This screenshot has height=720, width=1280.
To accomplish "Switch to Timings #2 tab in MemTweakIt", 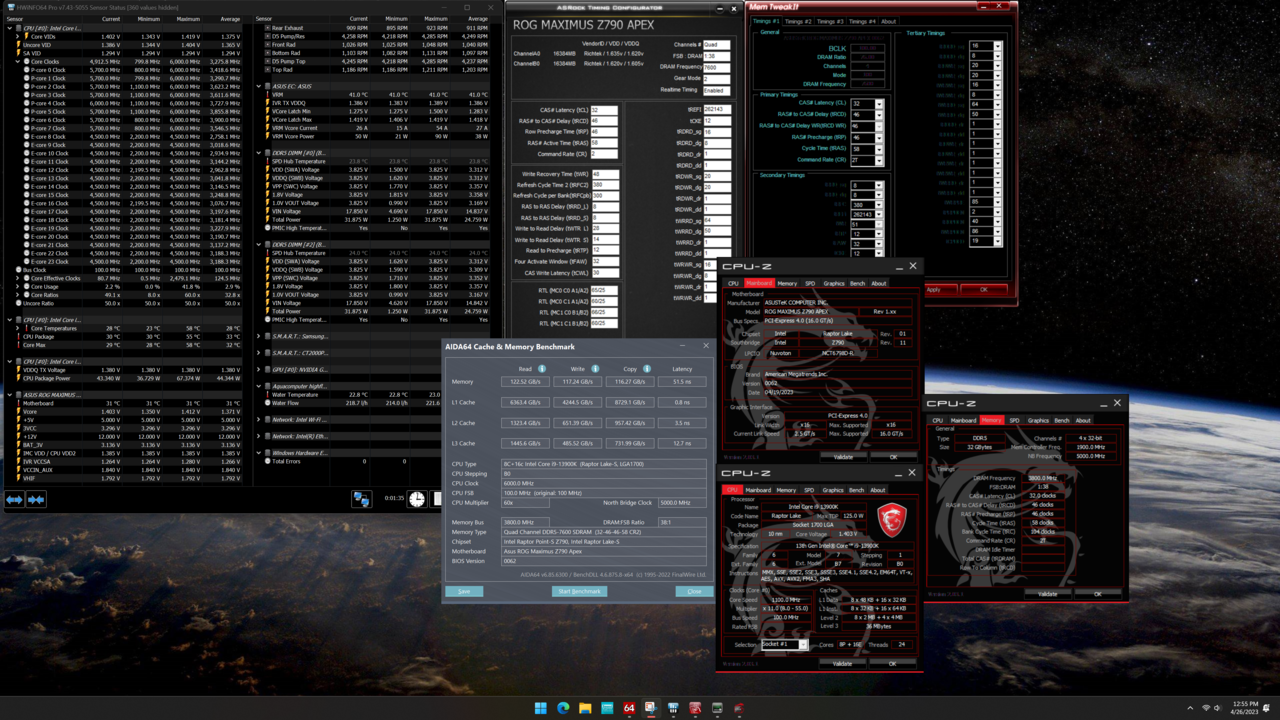I will [798, 21].
